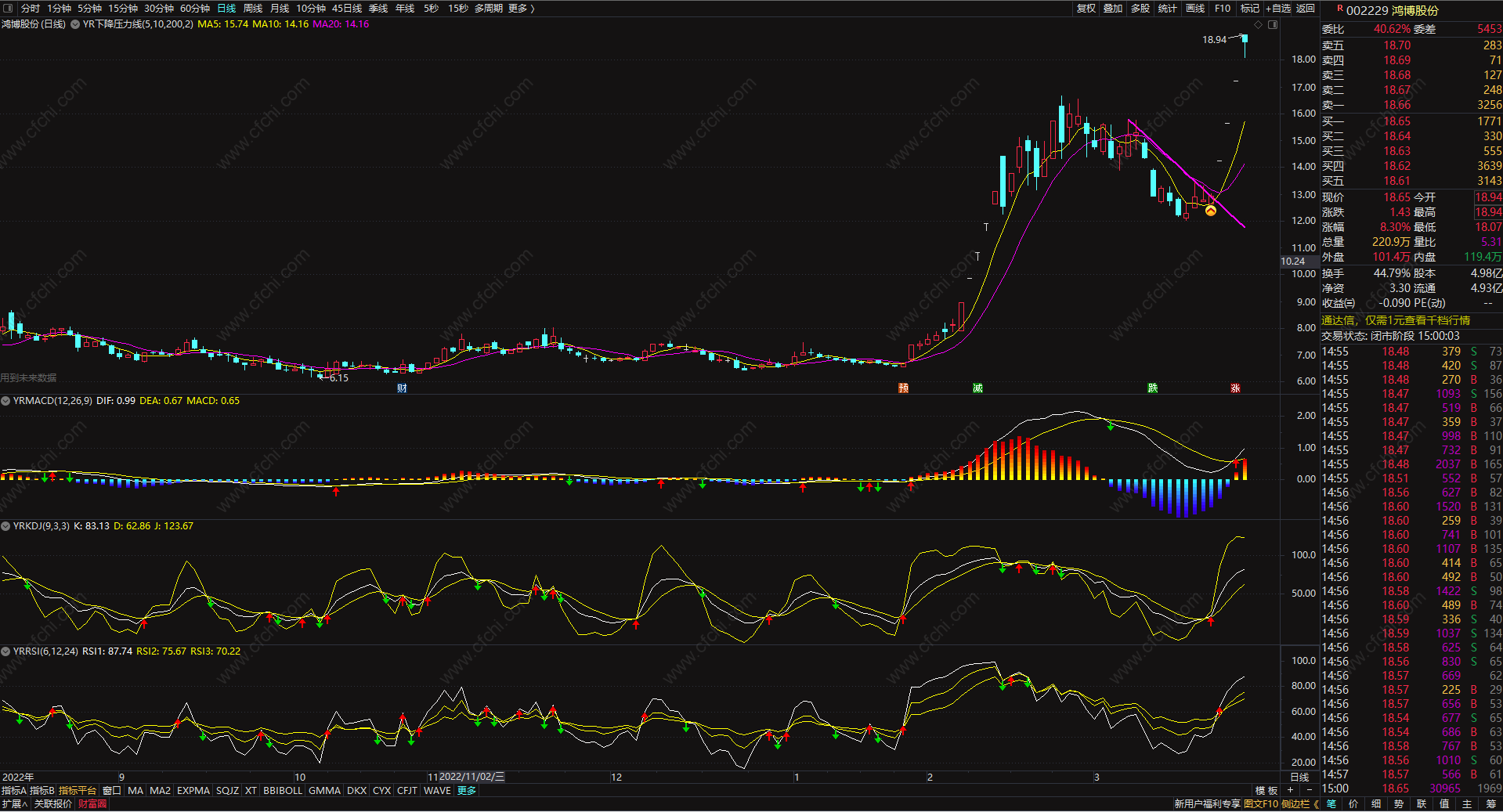Image resolution: width=1503 pixels, height=812 pixels.
Task: Click the 涨 event marker below the chart
Action: 1235,388
